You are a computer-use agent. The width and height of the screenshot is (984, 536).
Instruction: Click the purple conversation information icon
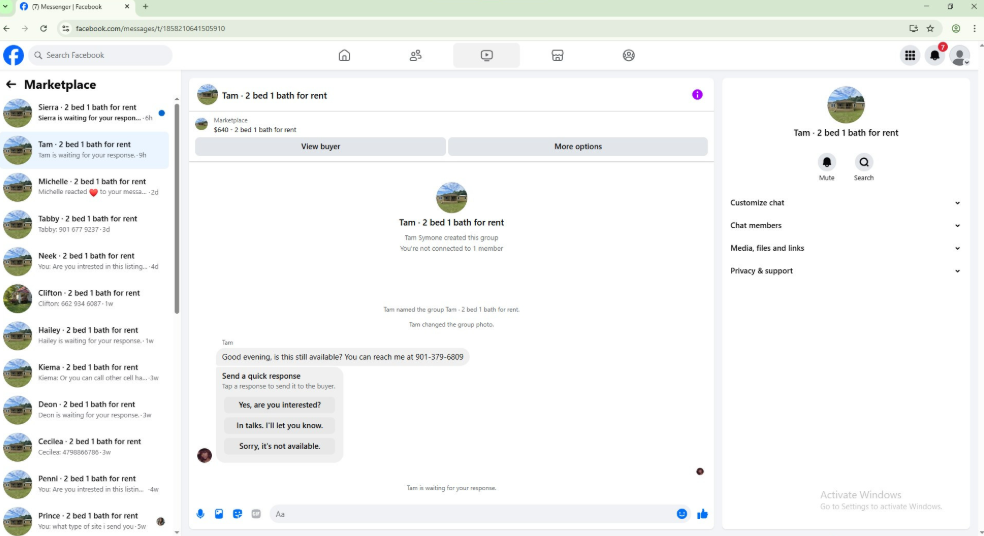pyautogui.click(x=697, y=95)
